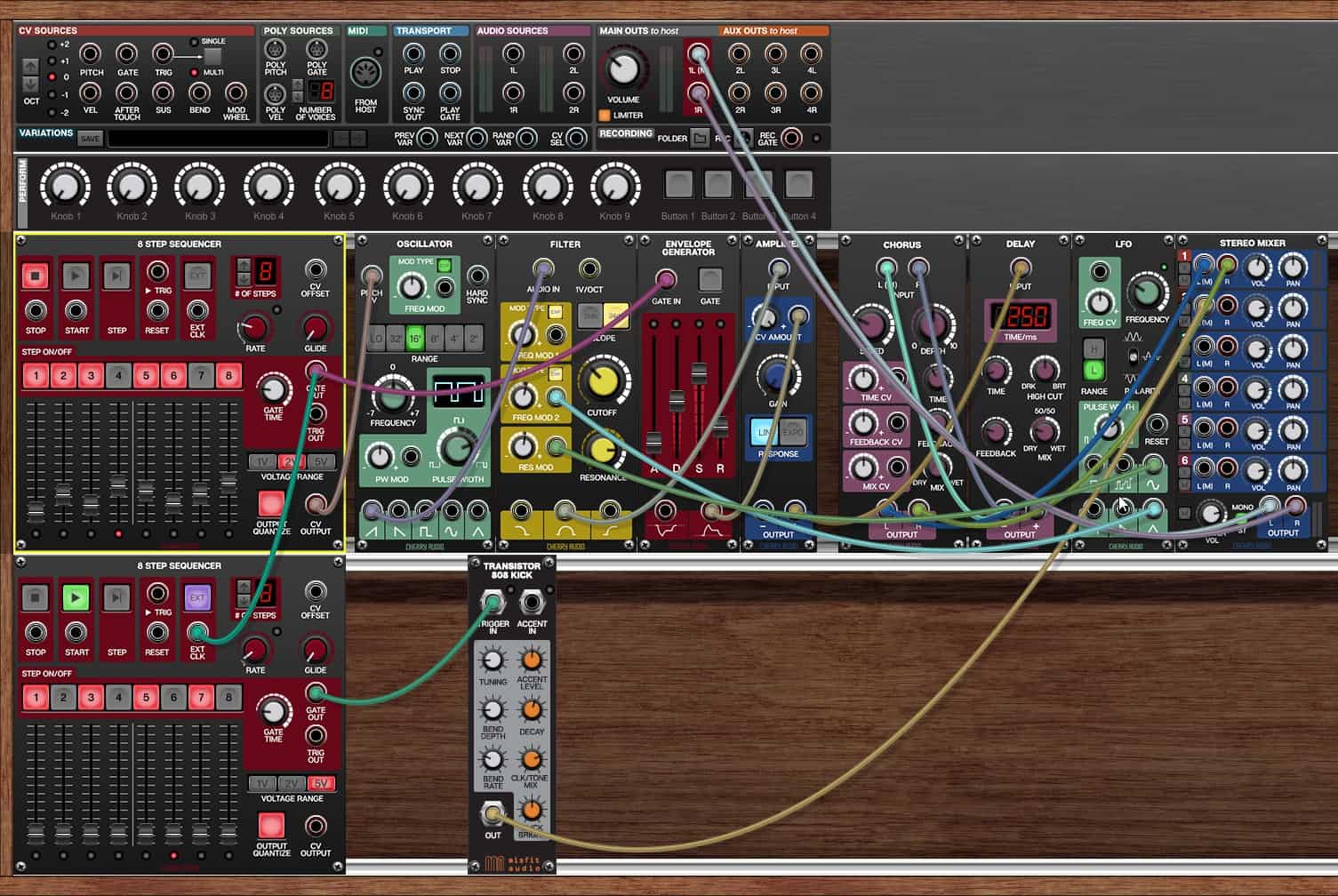
Task: Toggle EXT clock button on the bottom sequencer
Action: pyautogui.click(x=197, y=597)
